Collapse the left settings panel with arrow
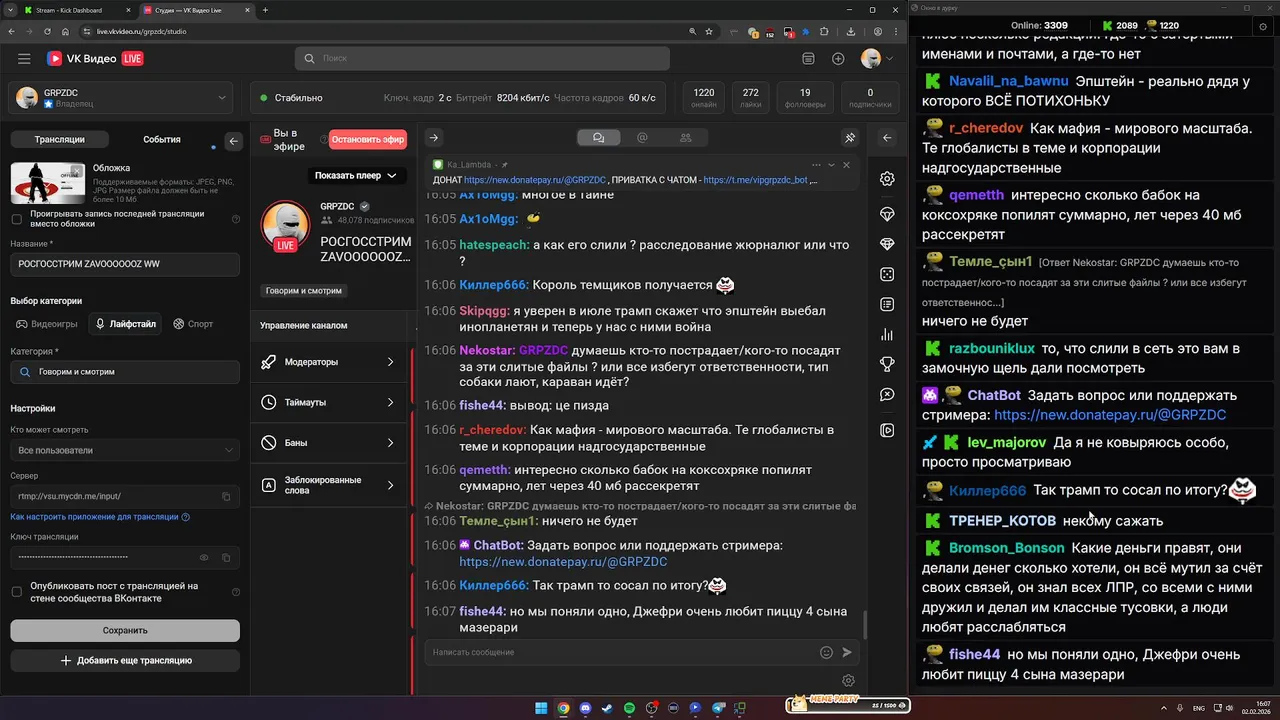This screenshot has width=1280, height=720. click(233, 141)
